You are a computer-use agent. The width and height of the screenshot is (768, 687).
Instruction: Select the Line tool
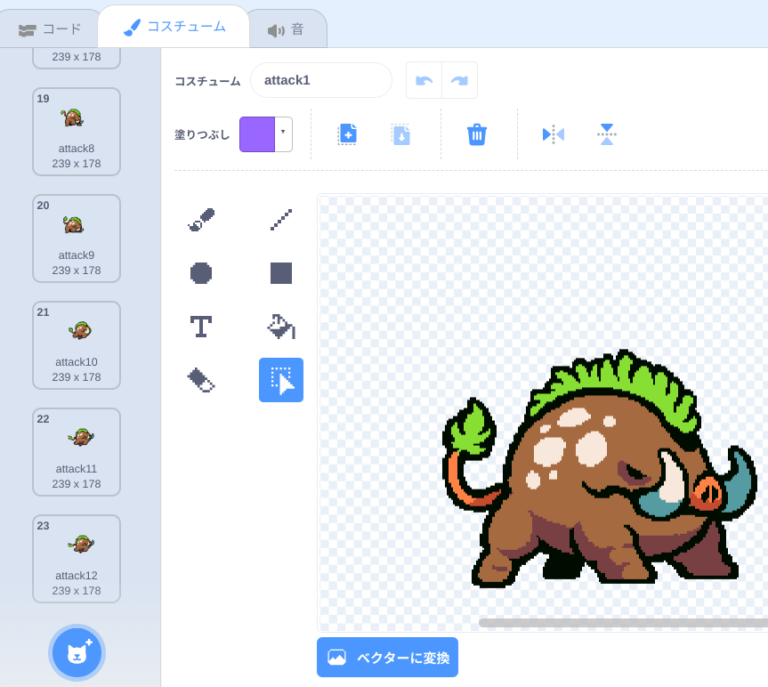281,220
